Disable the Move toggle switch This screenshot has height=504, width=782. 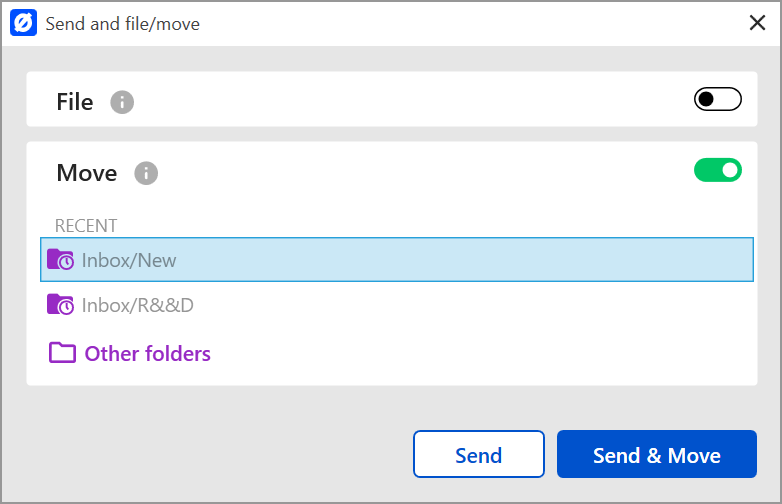(718, 170)
